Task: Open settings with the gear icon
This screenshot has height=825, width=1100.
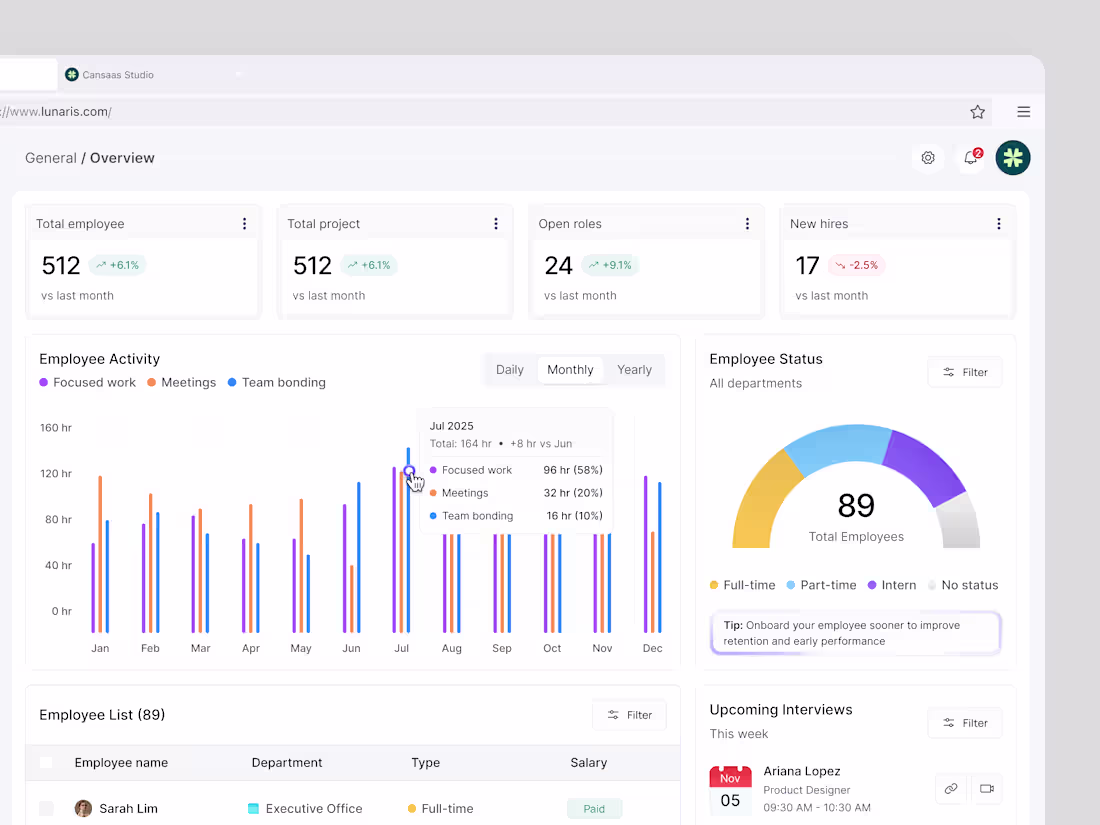Action: click(x=928, y=158)
